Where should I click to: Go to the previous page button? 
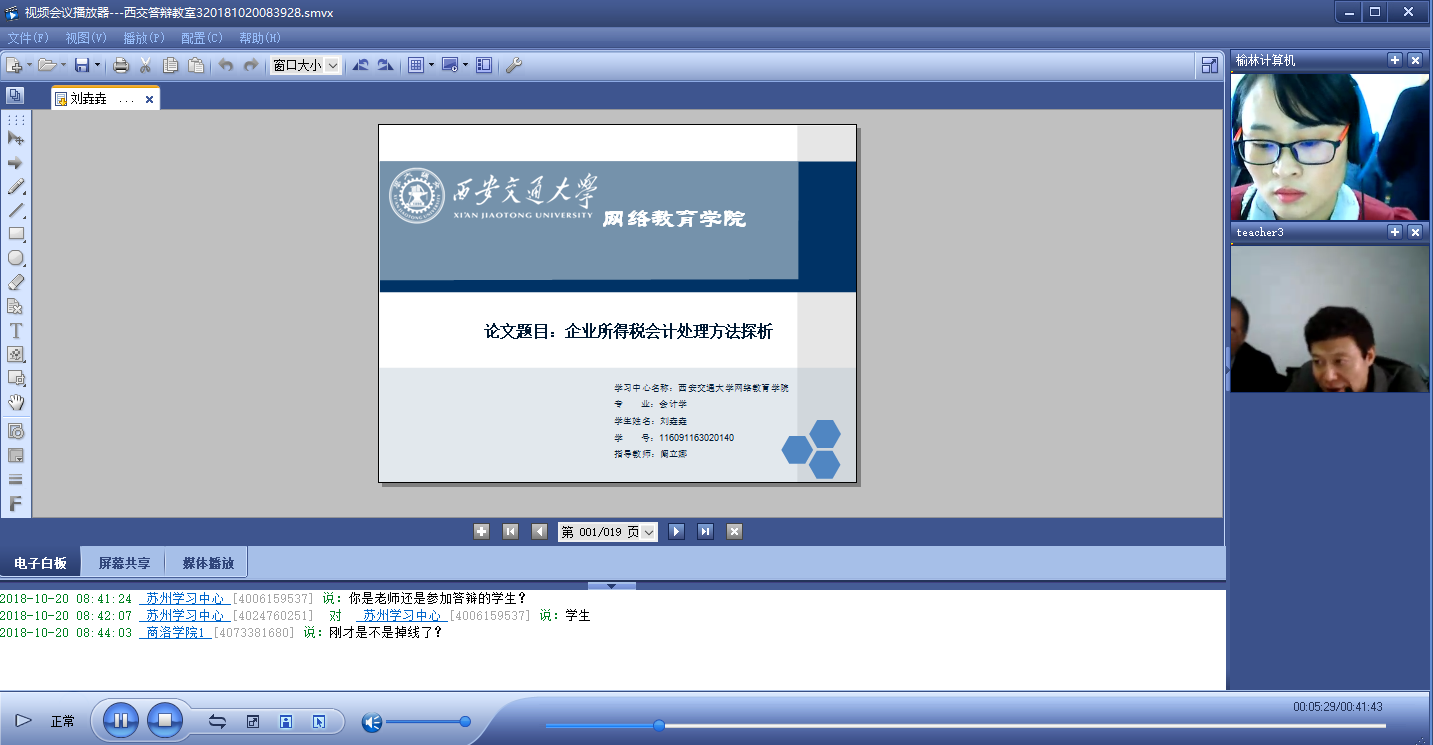[539, 532]
